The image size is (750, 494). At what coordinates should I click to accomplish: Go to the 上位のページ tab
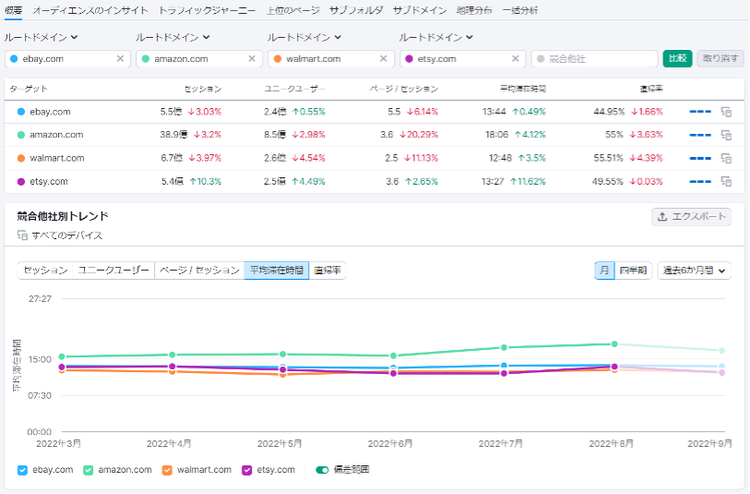tap(293, 10)
